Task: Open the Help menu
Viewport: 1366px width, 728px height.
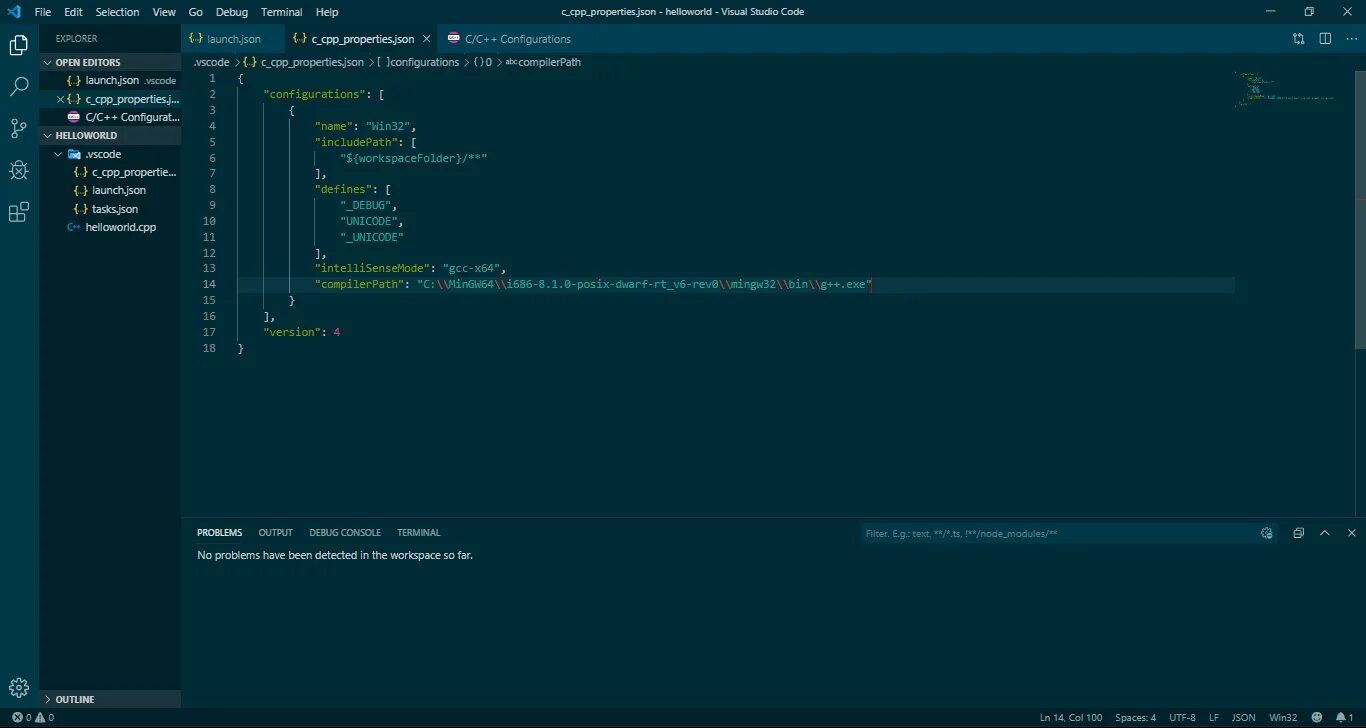Action: (327, 12)
